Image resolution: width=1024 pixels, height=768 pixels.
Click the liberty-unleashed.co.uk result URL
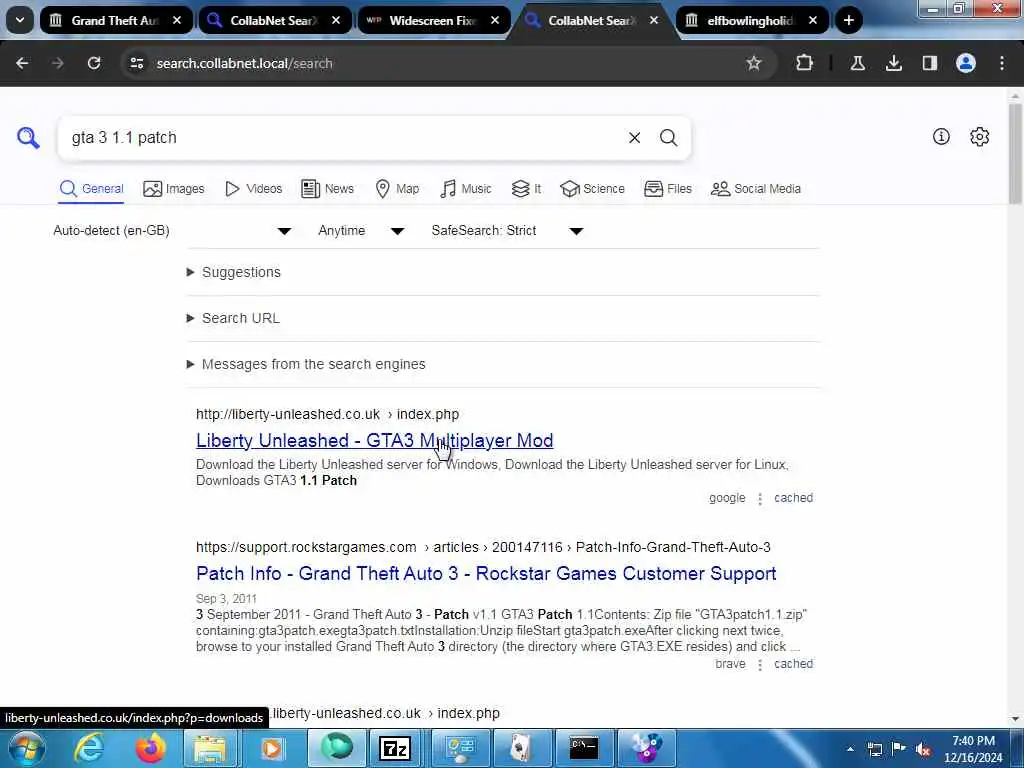327,414
